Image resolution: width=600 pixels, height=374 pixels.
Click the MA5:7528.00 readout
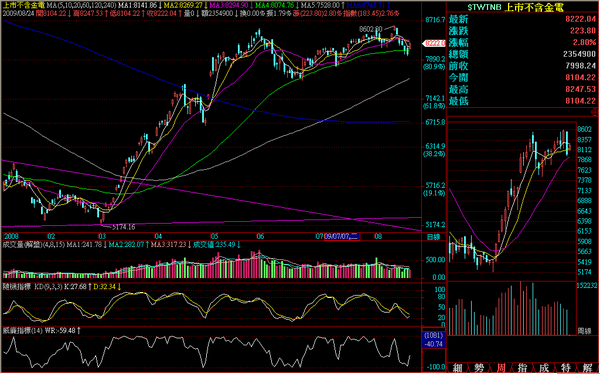(x=321, y=6)
